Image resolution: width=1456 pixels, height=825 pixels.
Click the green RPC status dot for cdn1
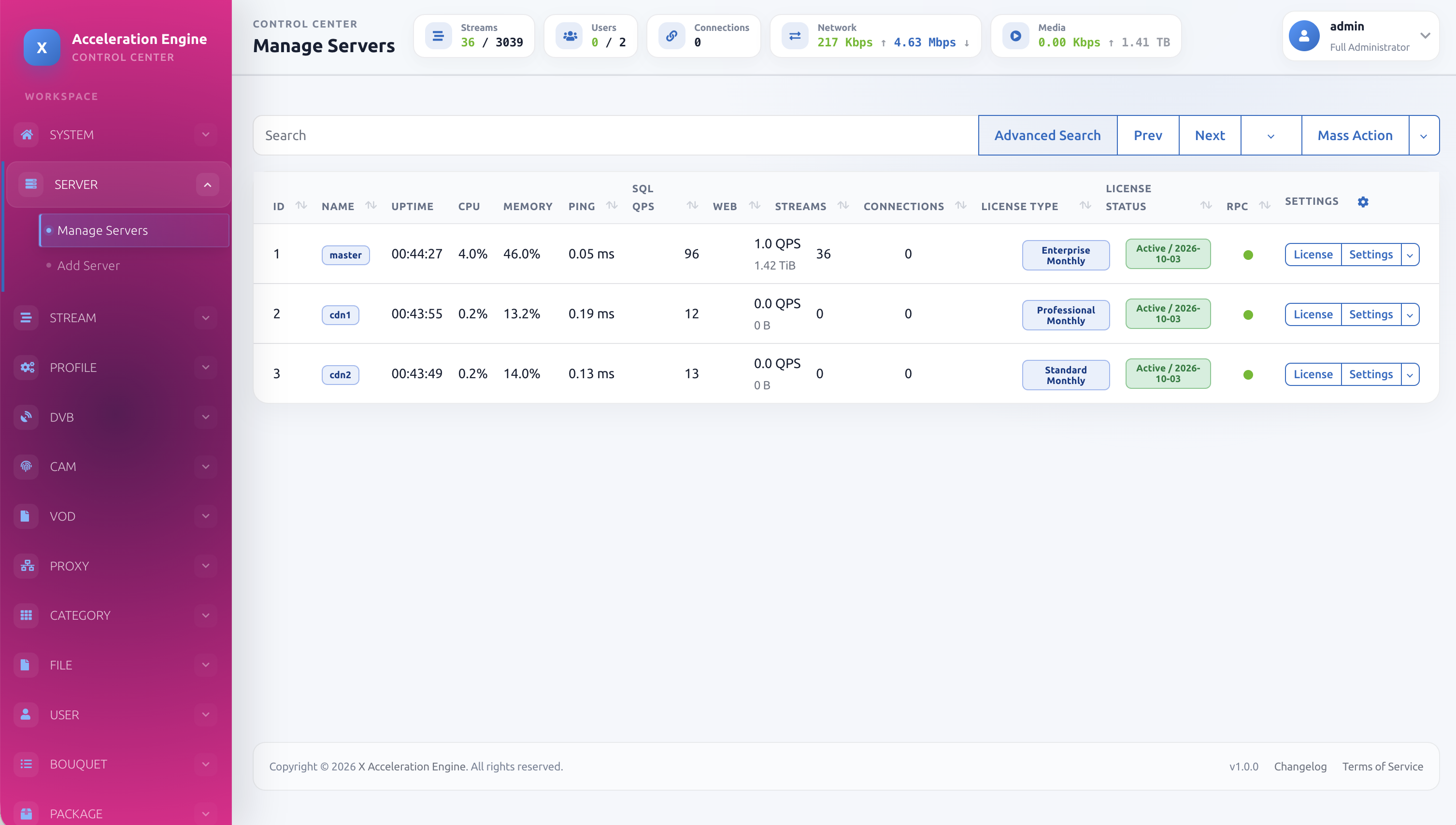[1248, 315]
